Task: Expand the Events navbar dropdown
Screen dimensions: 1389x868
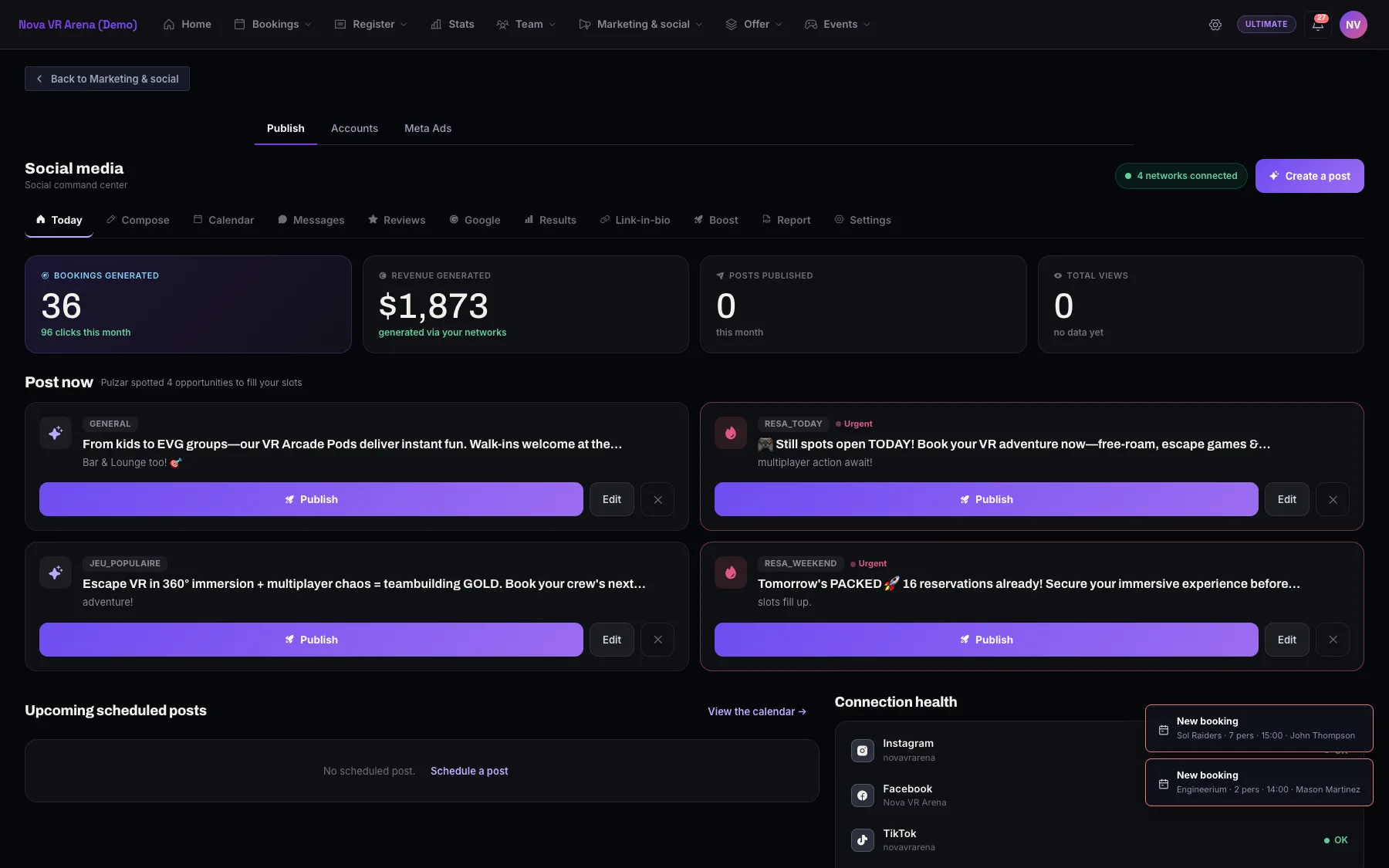Action: click(837, 25)
